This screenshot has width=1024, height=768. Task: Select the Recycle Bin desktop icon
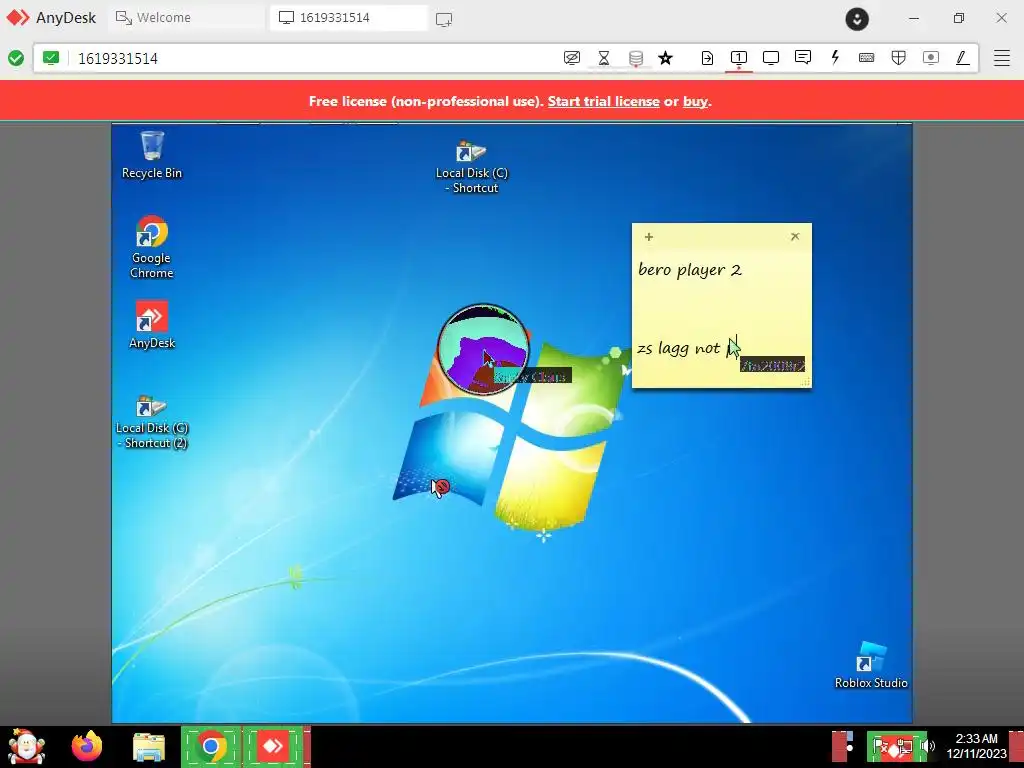(x=152, y=155)
